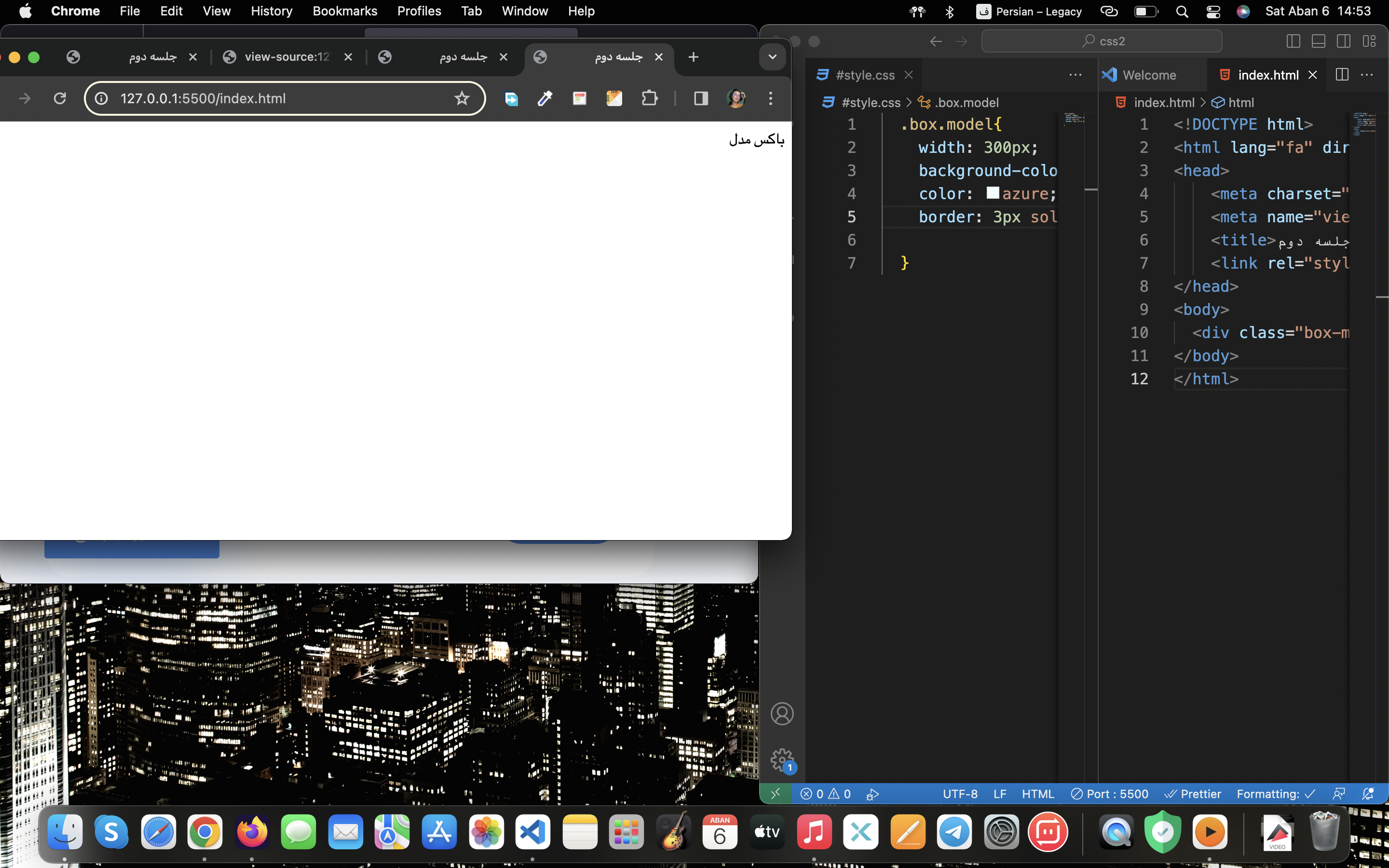Click .box.model in style.css breadcrumb

[967, 103]
